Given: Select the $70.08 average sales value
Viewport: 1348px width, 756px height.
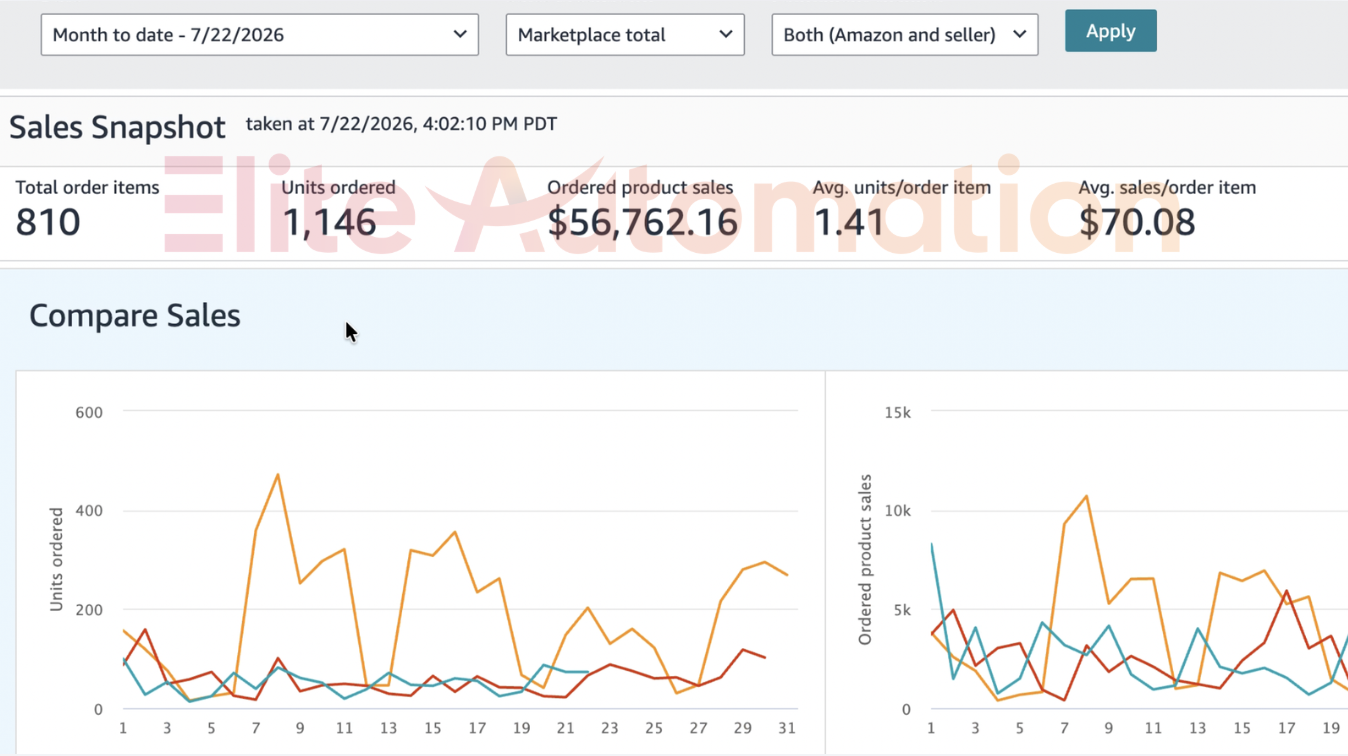Looking at the screenshot, I should click(x=1137, y=222).
